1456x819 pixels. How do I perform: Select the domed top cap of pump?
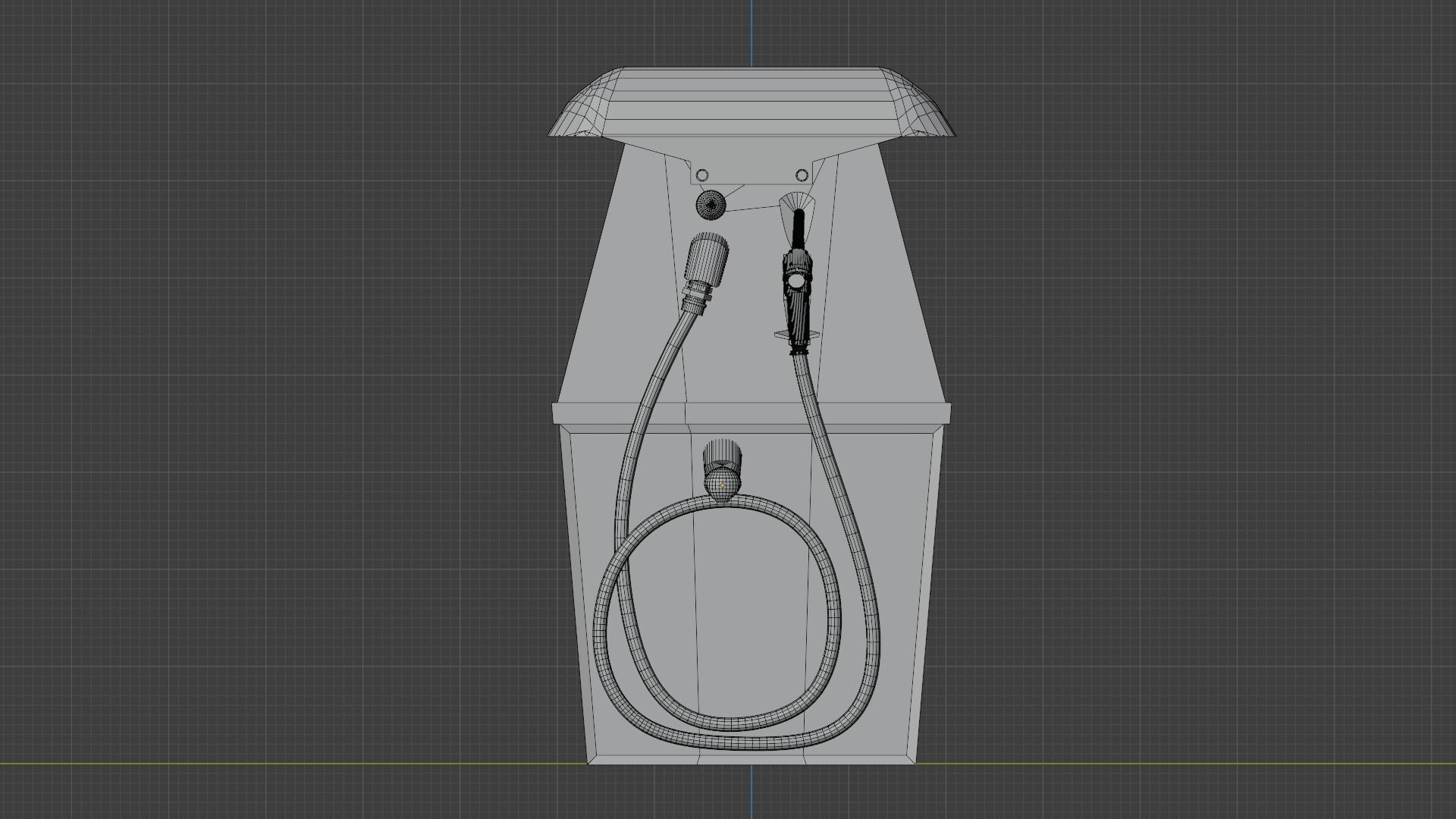752,103
